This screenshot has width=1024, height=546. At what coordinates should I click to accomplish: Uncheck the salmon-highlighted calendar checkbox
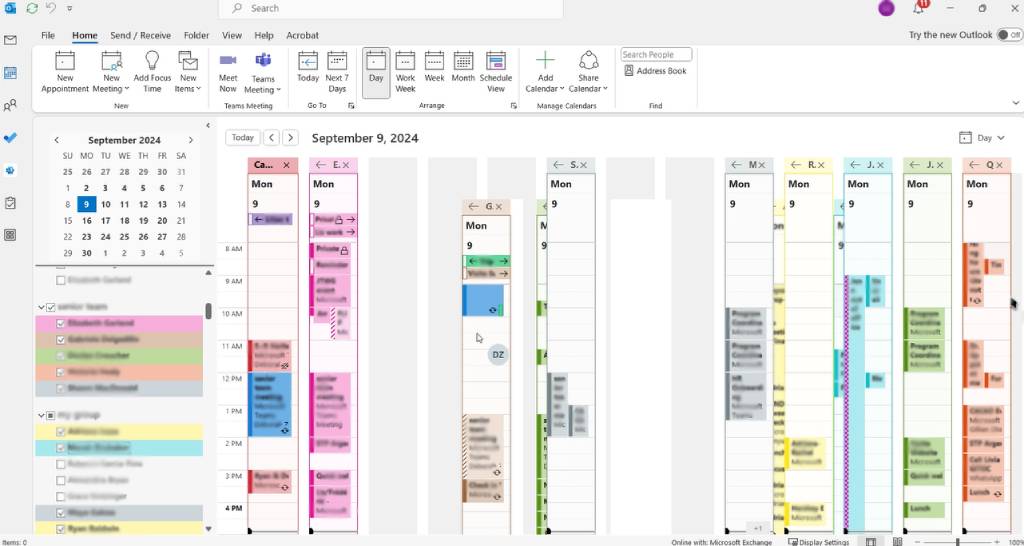[x=61, y=372]
